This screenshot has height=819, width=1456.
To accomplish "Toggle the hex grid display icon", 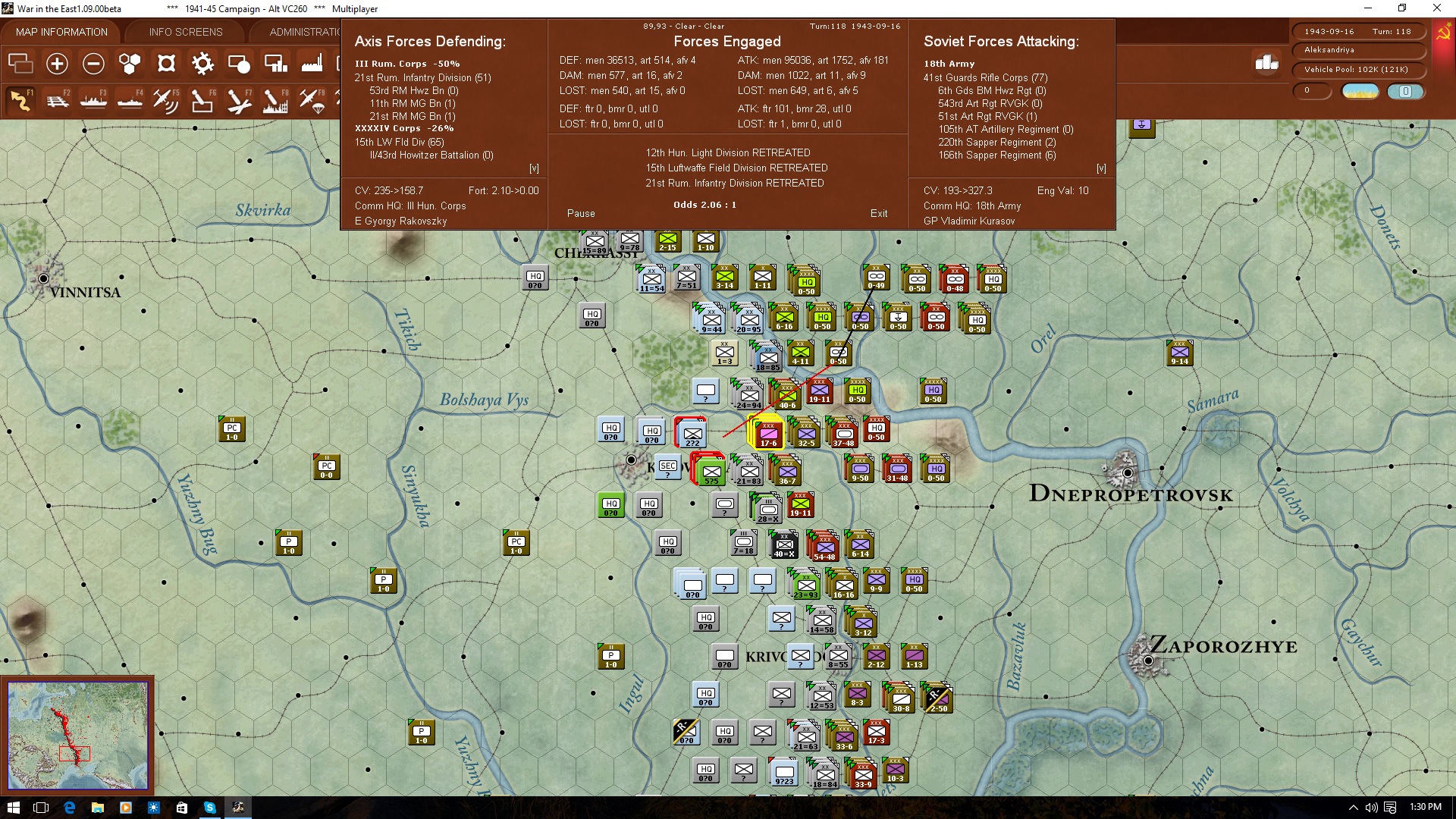I will [x=130, y=64].
